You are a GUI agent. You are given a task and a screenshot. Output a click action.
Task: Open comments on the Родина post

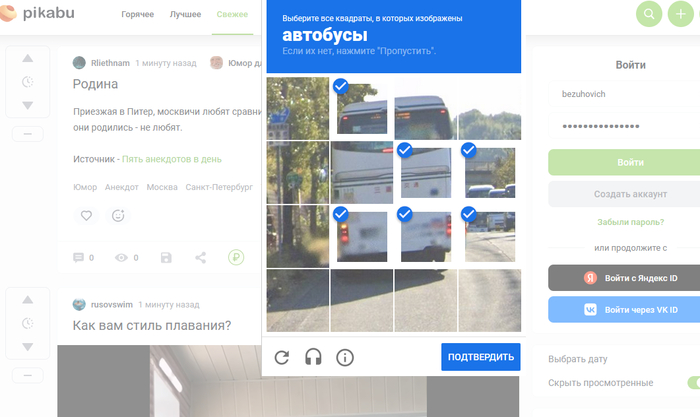(x=83, y=258)
